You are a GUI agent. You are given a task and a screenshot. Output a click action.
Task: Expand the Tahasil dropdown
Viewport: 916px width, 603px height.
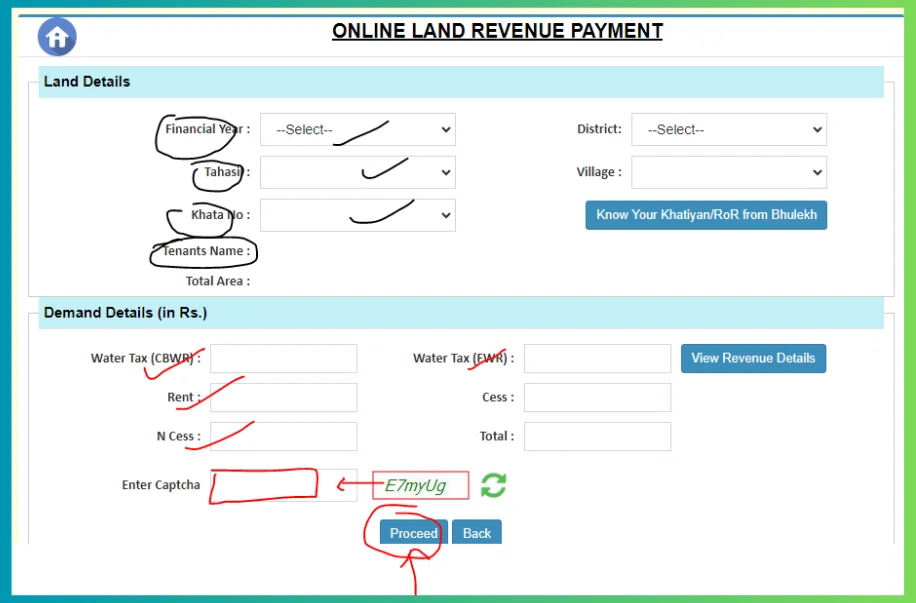[358, 172]
